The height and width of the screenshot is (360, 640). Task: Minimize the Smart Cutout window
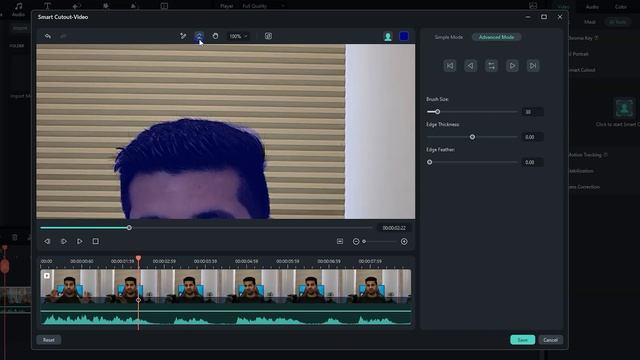(528, 17)
